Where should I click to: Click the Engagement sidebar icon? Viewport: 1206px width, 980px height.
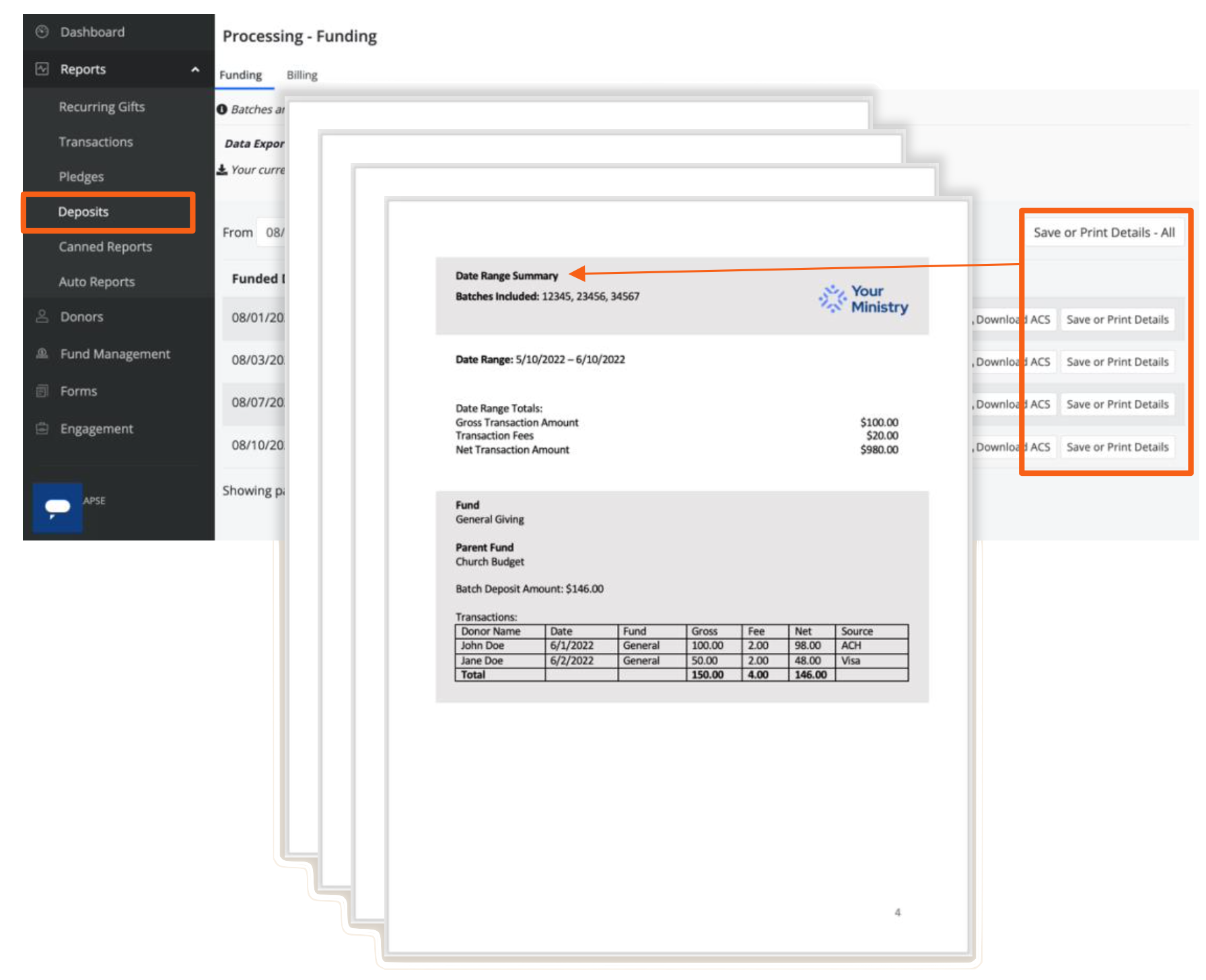pyautogui.click(x=42, y=429)
